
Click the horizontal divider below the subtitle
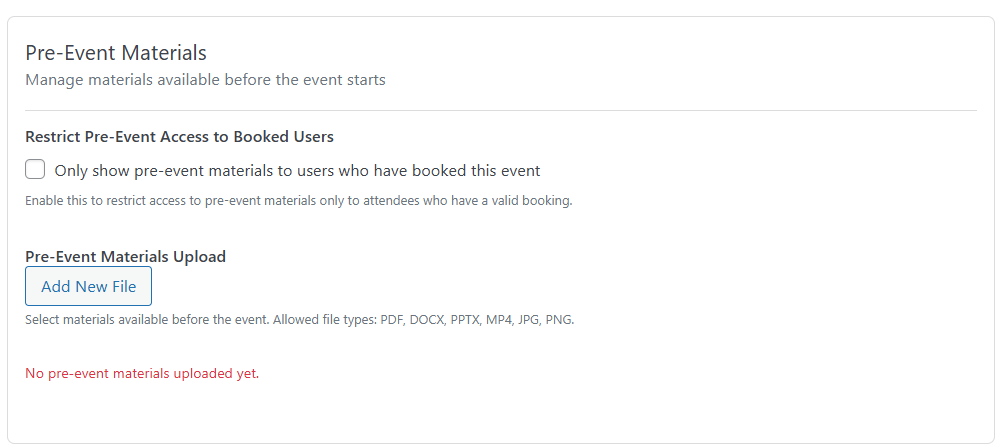click(x=500, y=110)
